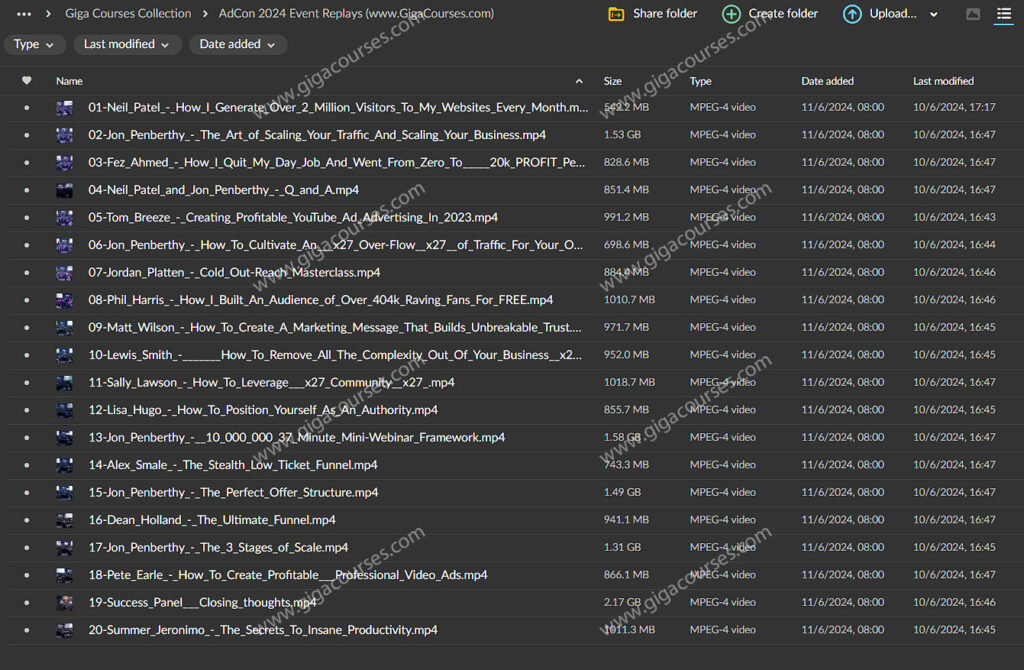Switch to thumbnail grid view
Viewport: 1024px width, 670px height.
[973, 14]
